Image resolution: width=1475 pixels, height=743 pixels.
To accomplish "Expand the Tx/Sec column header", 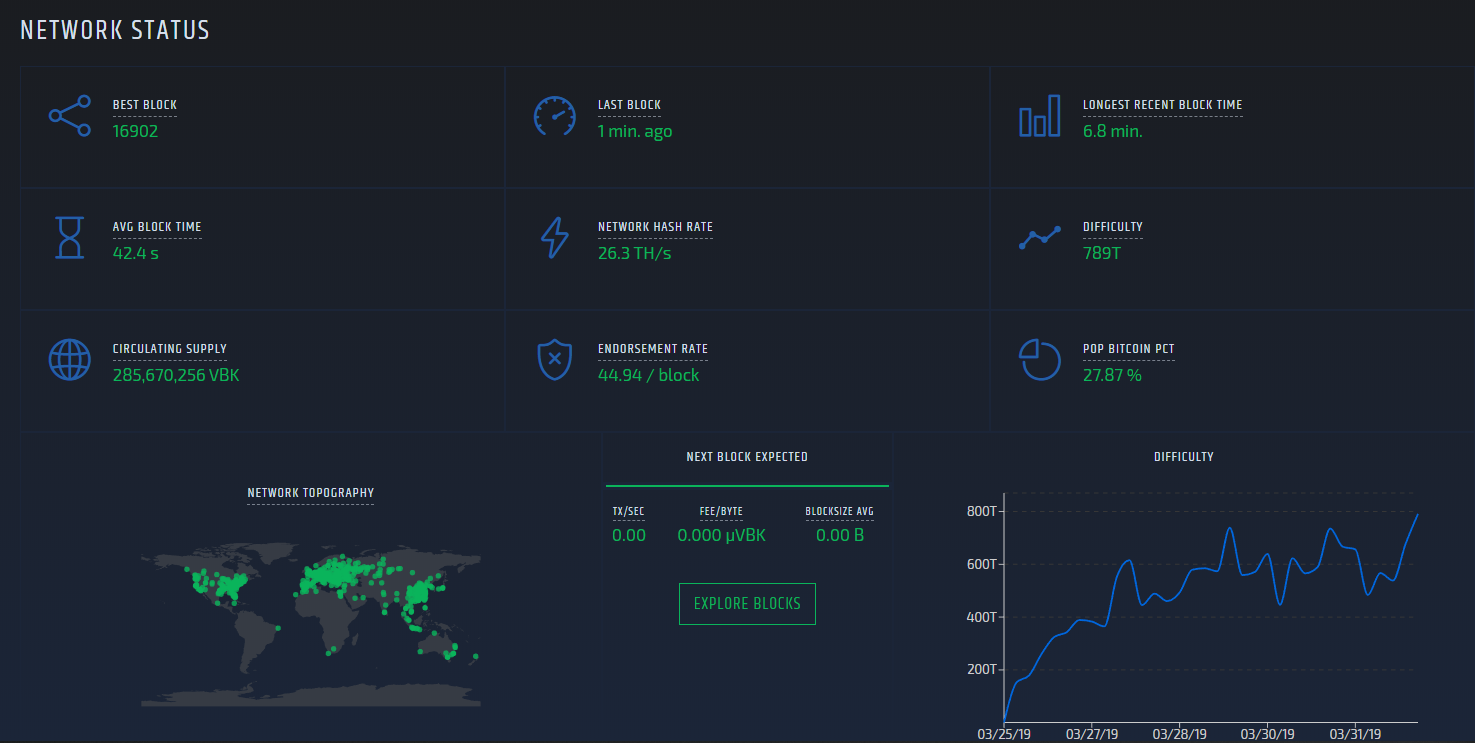I will click(629, 511).
